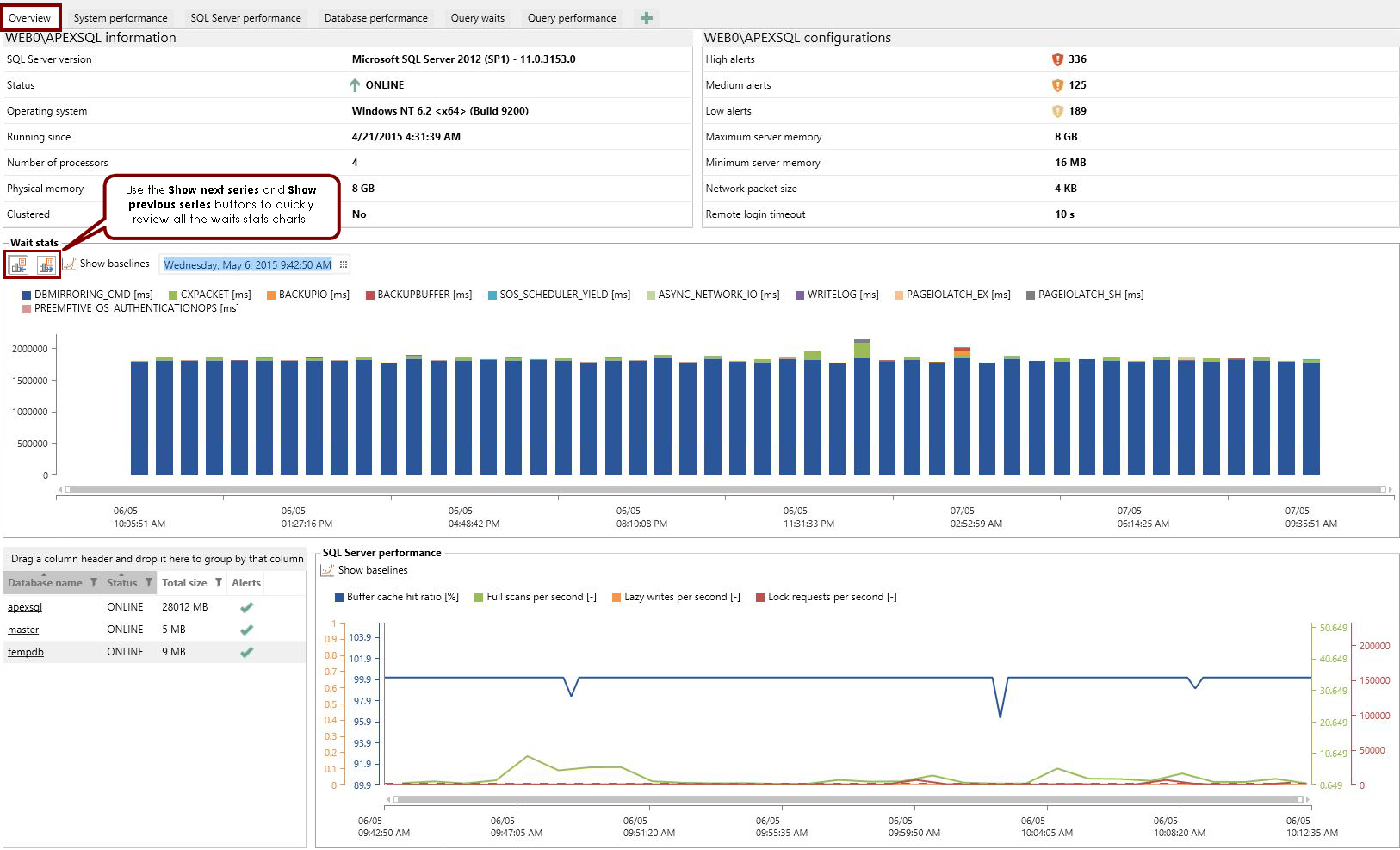1400x850 pixels.
Task: Open the Total size column filter
Action: (x=219, y=583)
